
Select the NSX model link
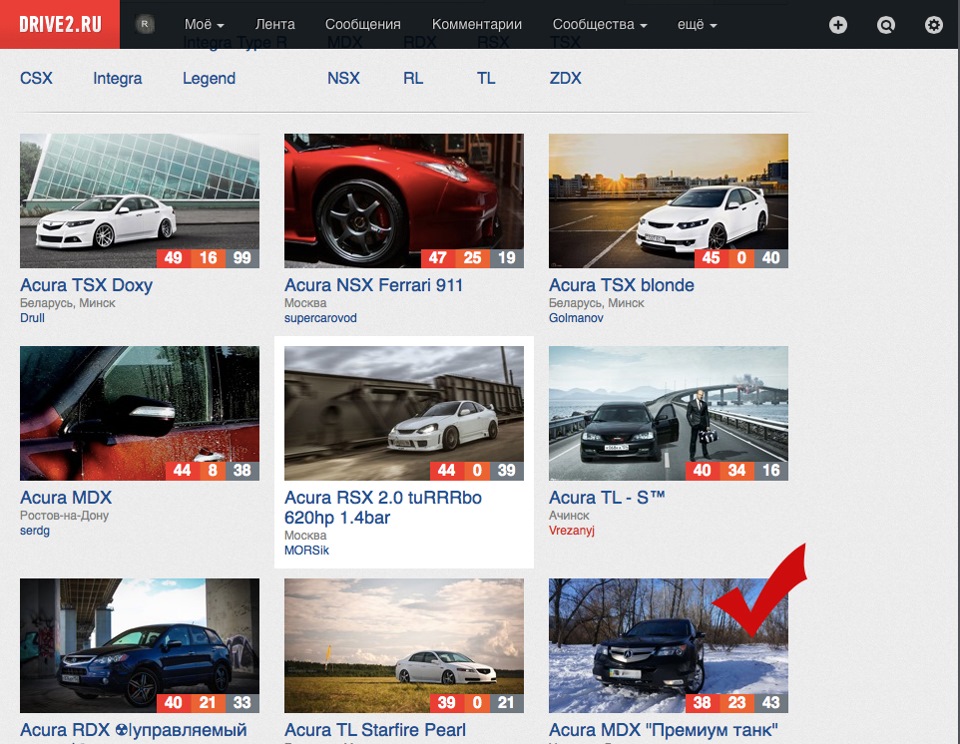click(343, 78)
